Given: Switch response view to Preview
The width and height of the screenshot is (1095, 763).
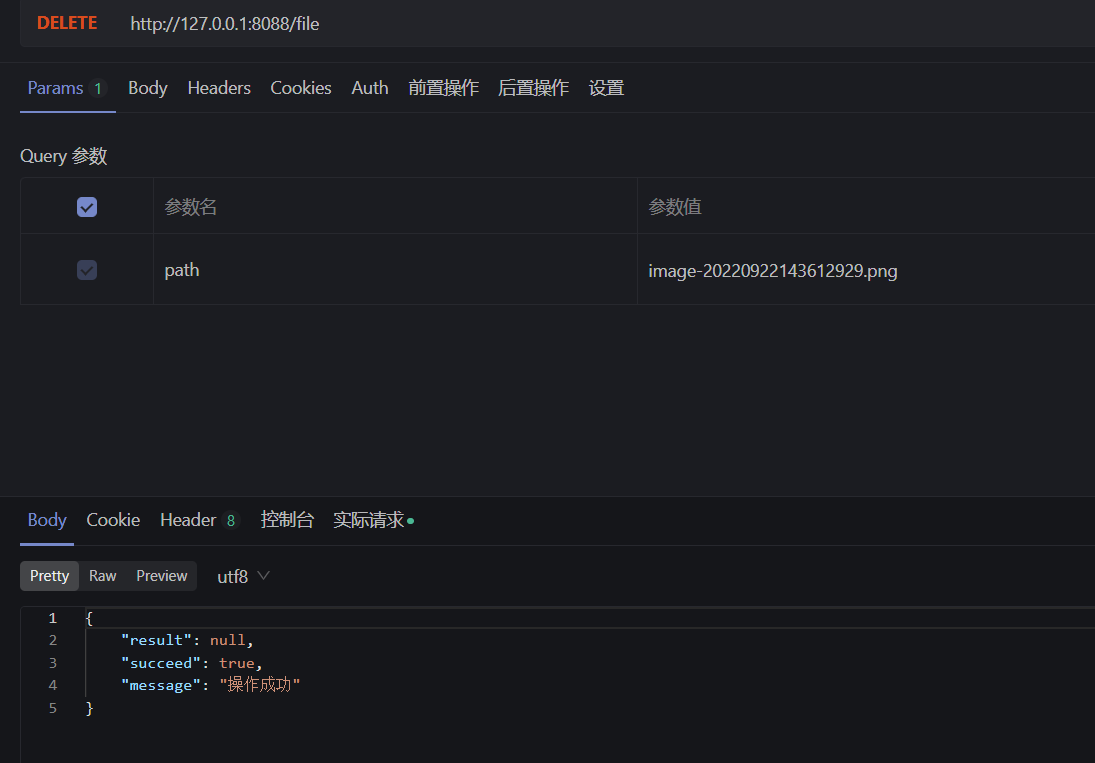Looking at the screenshot, I should [161, 576].
